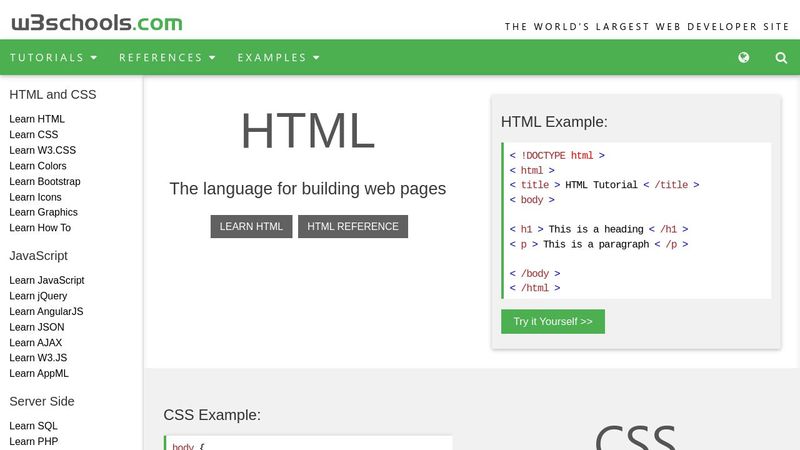Screen dimensions: 800x450
Task: Open the References dropdown menu
Action: click(x=167, y=58)
